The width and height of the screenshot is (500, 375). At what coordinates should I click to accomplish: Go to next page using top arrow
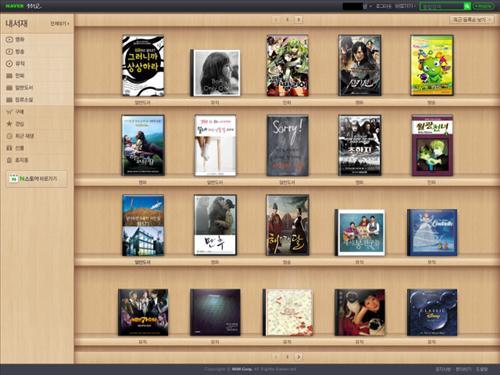pyautogui.click(x=299, y=20)
